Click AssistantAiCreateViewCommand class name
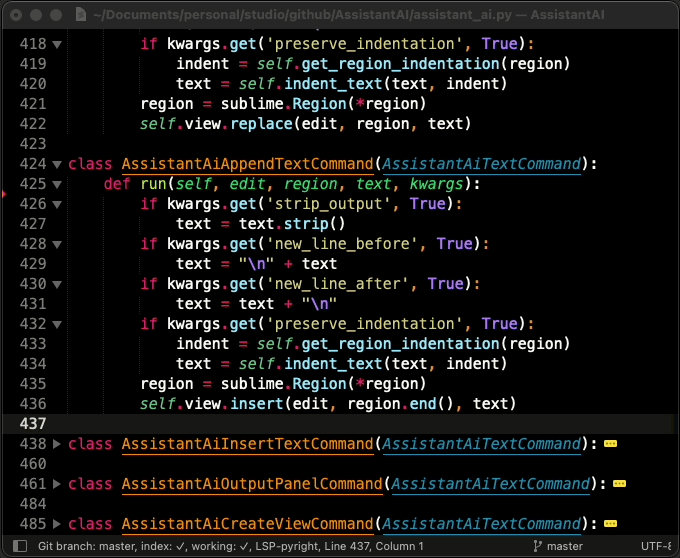This screenshot has height=558, width=680. tap(247, 524)
